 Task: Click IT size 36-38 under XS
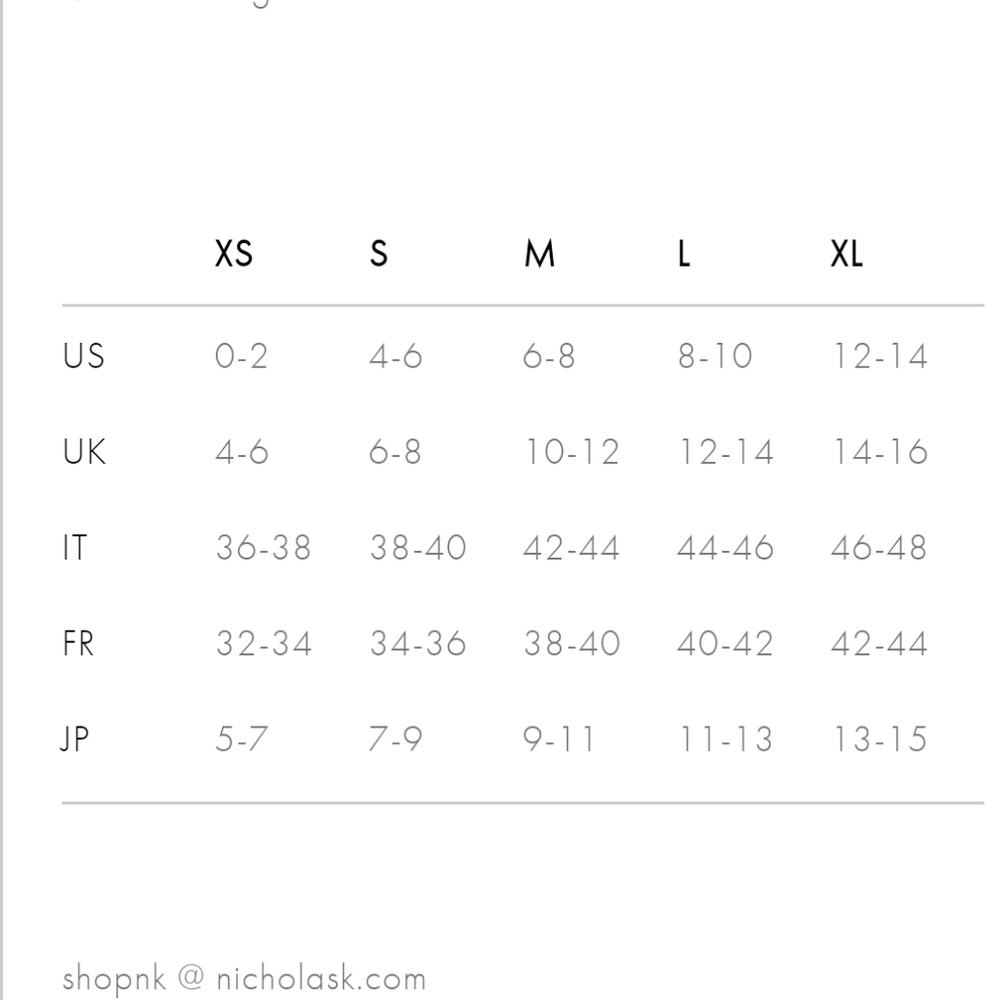coord(264,548)
